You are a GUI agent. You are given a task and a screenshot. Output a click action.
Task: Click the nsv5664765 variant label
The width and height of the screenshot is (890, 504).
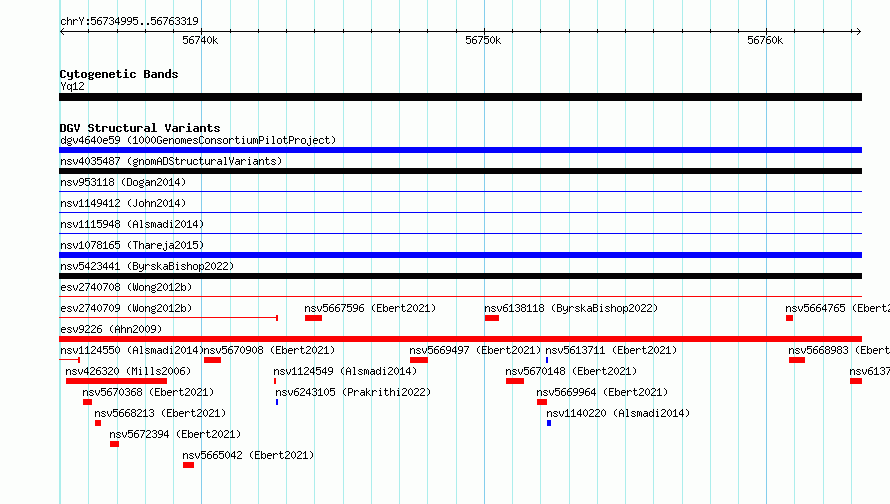click(837, 308)
